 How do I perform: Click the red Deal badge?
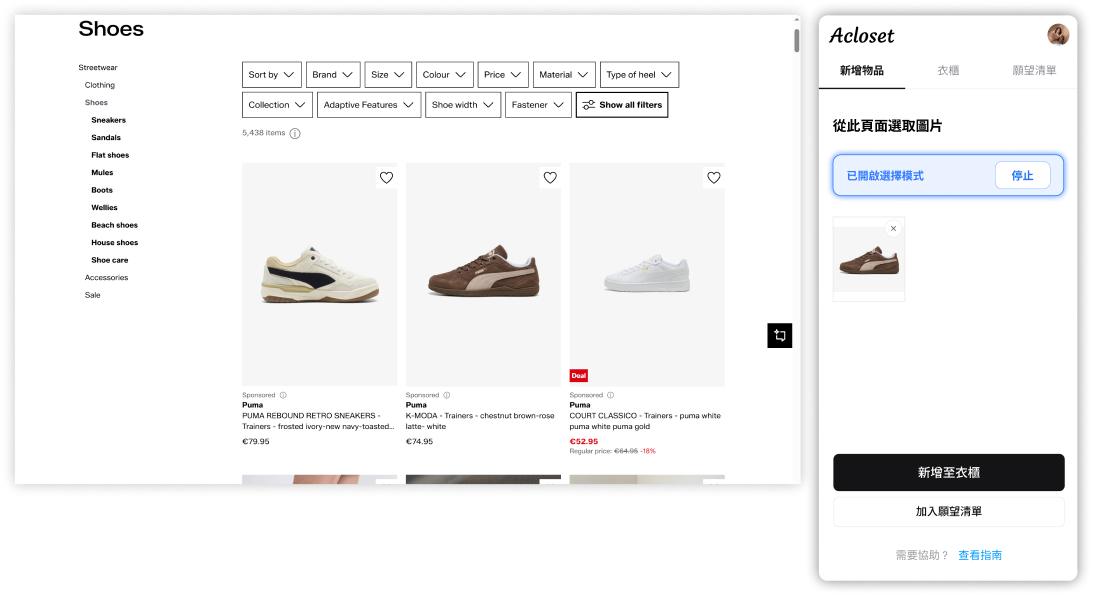coord(579,376)
